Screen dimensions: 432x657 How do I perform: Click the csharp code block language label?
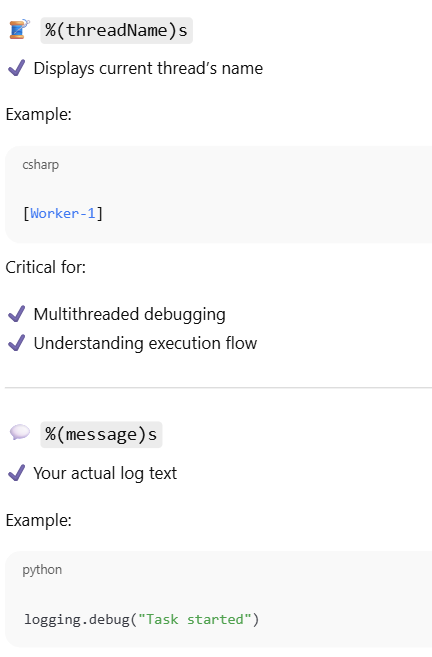click(41, 165)
